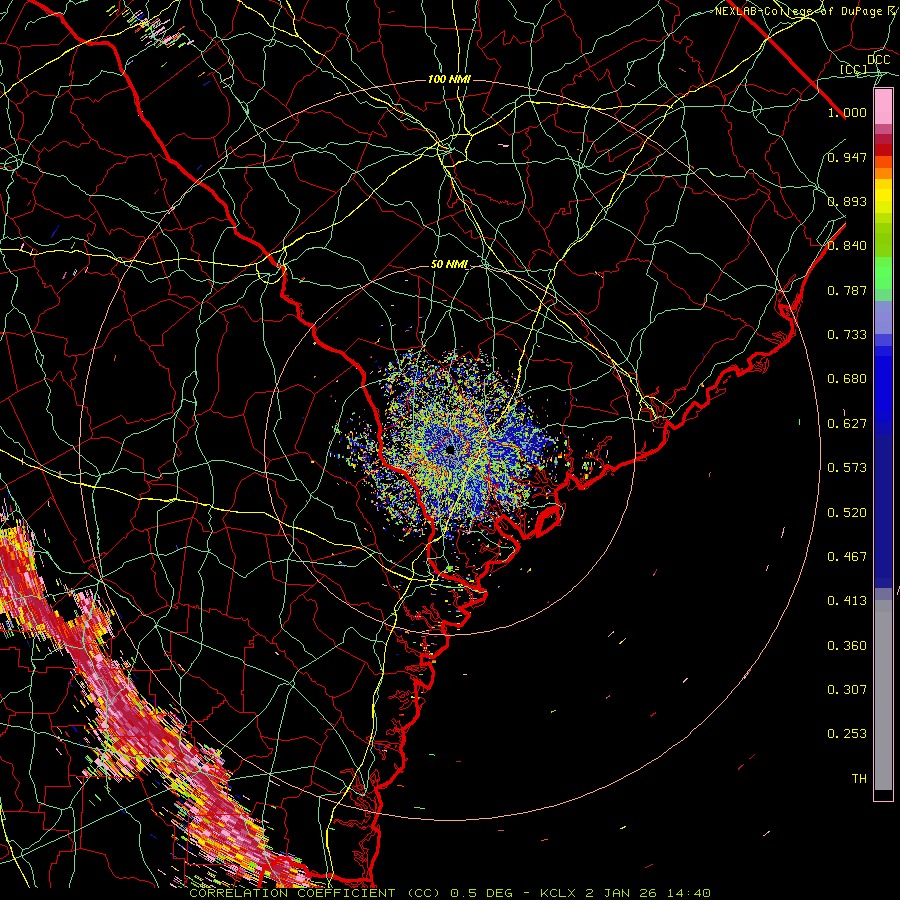
Task: Pick the gray lower segment of color bar
Action: click(883, 695)
